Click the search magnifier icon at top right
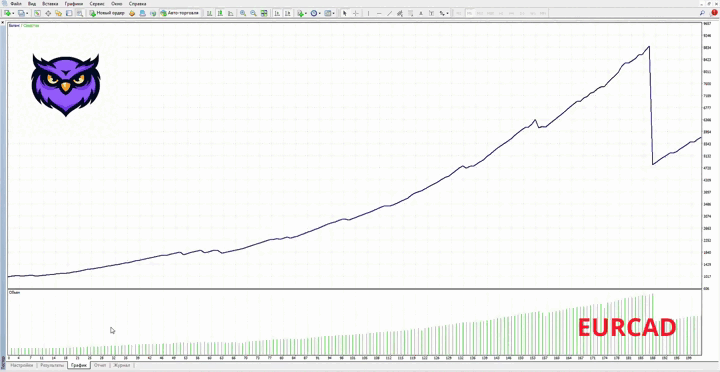The image size is (720, 372). point(703,13)
